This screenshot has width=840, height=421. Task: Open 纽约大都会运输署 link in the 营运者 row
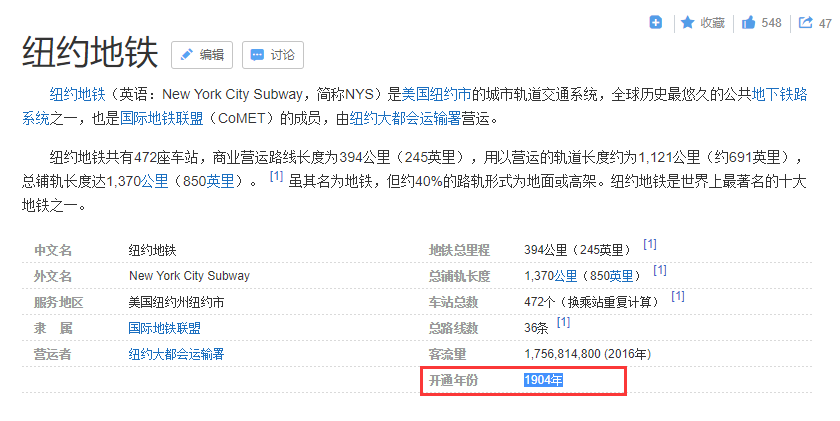tap(176, 354)
